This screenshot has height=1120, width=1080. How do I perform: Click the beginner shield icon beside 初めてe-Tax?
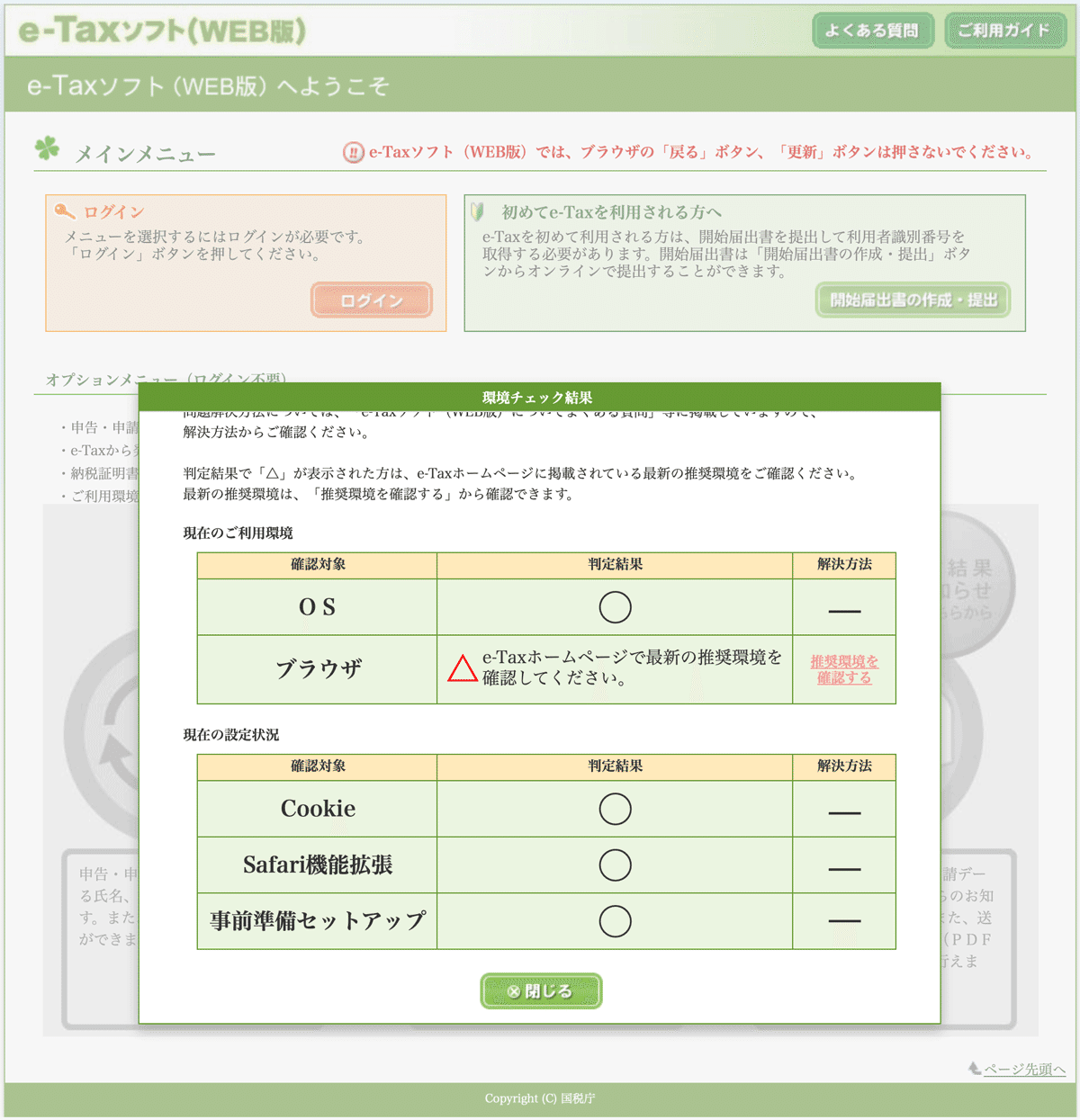click(477, 211)
